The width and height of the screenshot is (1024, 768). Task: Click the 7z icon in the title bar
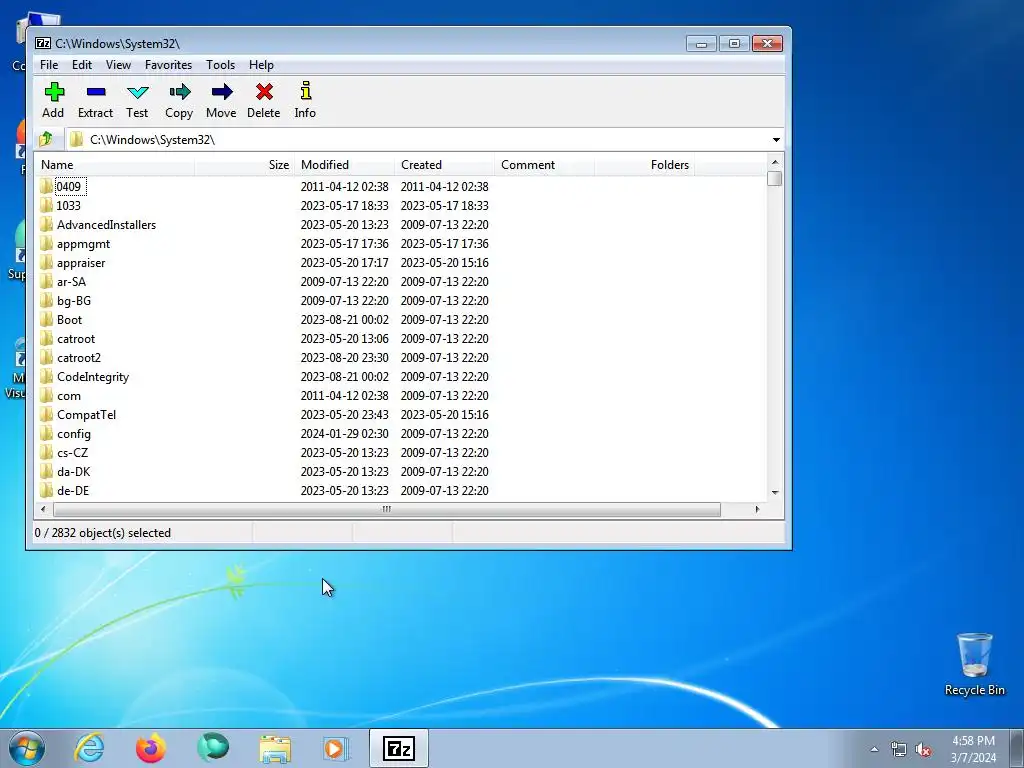(43, 43)
